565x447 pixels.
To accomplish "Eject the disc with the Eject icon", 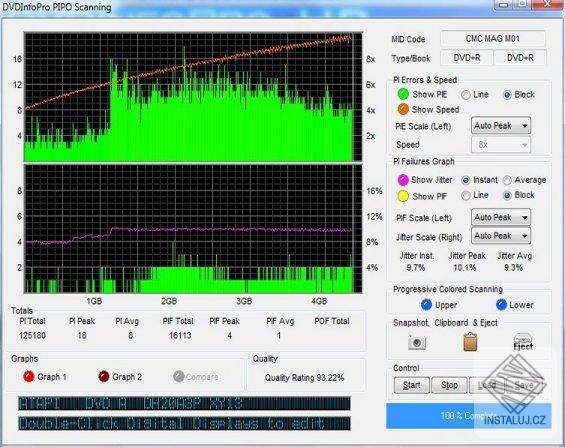I will click(x=523, y=342).
